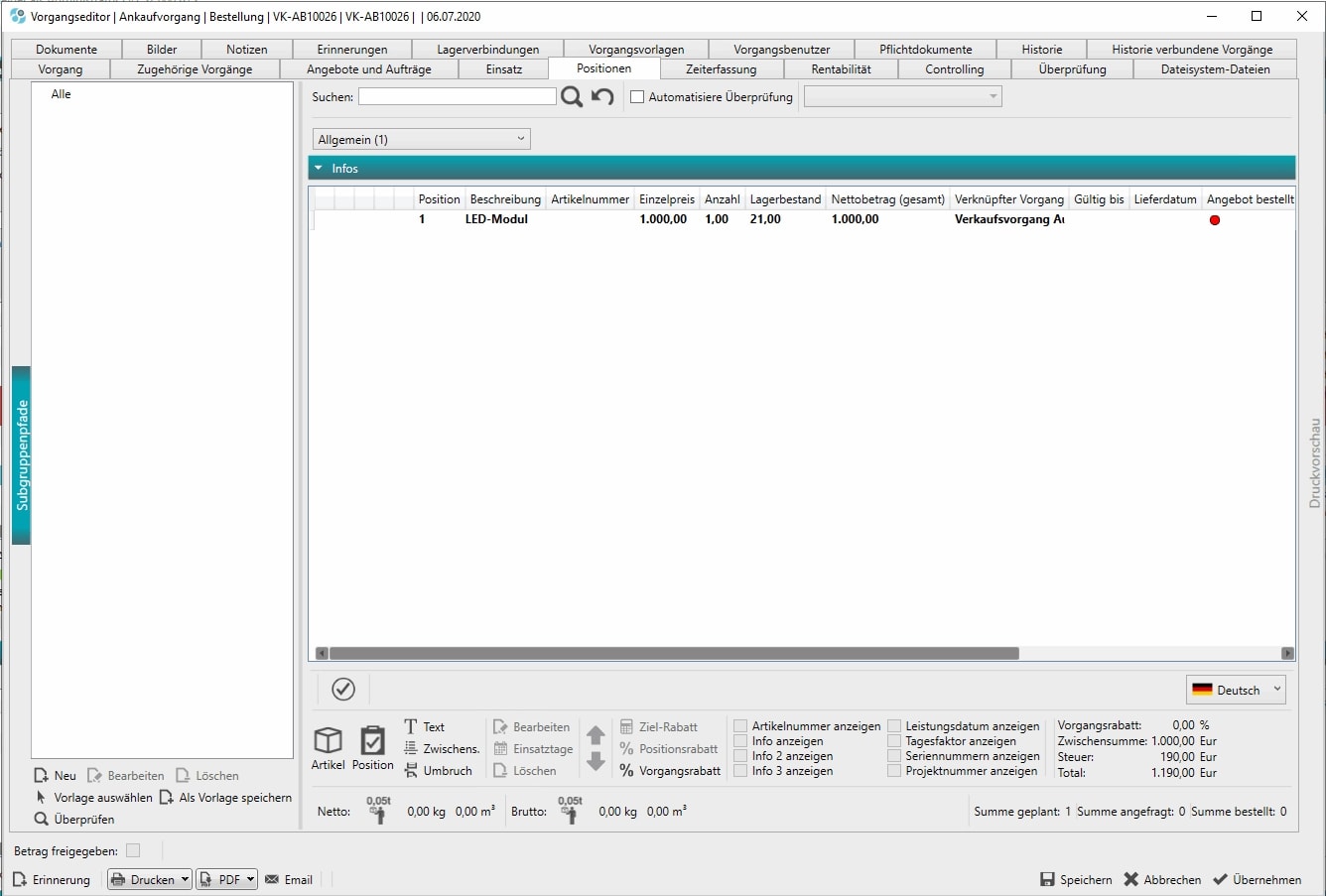Click Löschen in subgroup panel
Image resolution: width=1326 pixels, height=896 pixels.
click(207, 775)
